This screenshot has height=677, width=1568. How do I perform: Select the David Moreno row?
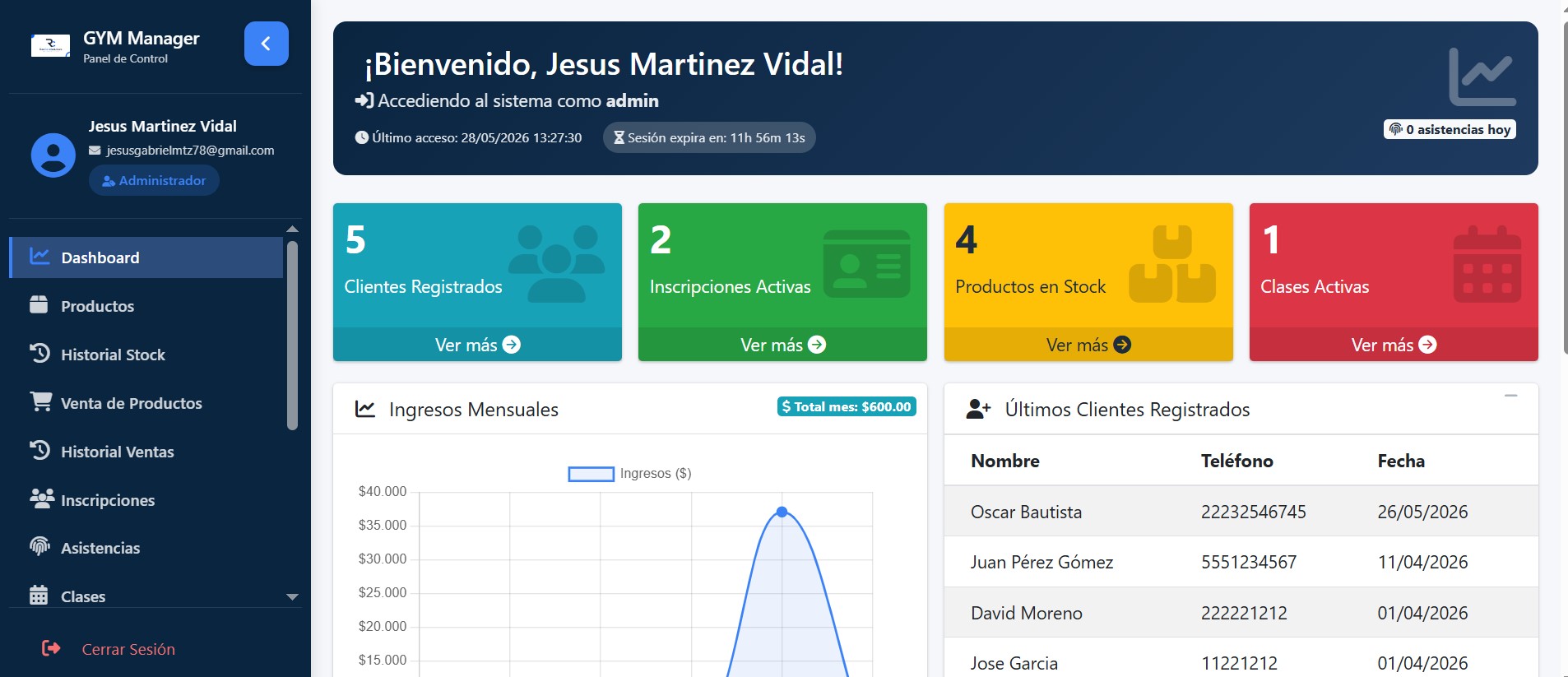[1241, 613]
